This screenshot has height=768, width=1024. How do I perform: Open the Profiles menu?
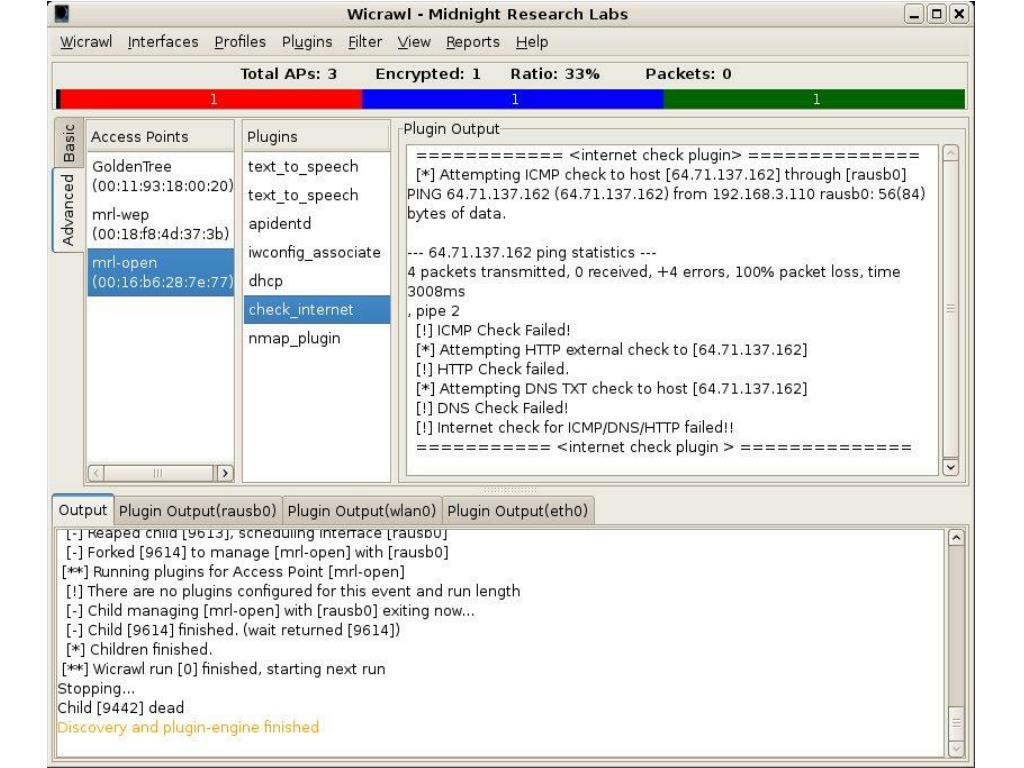click(240, 42)
